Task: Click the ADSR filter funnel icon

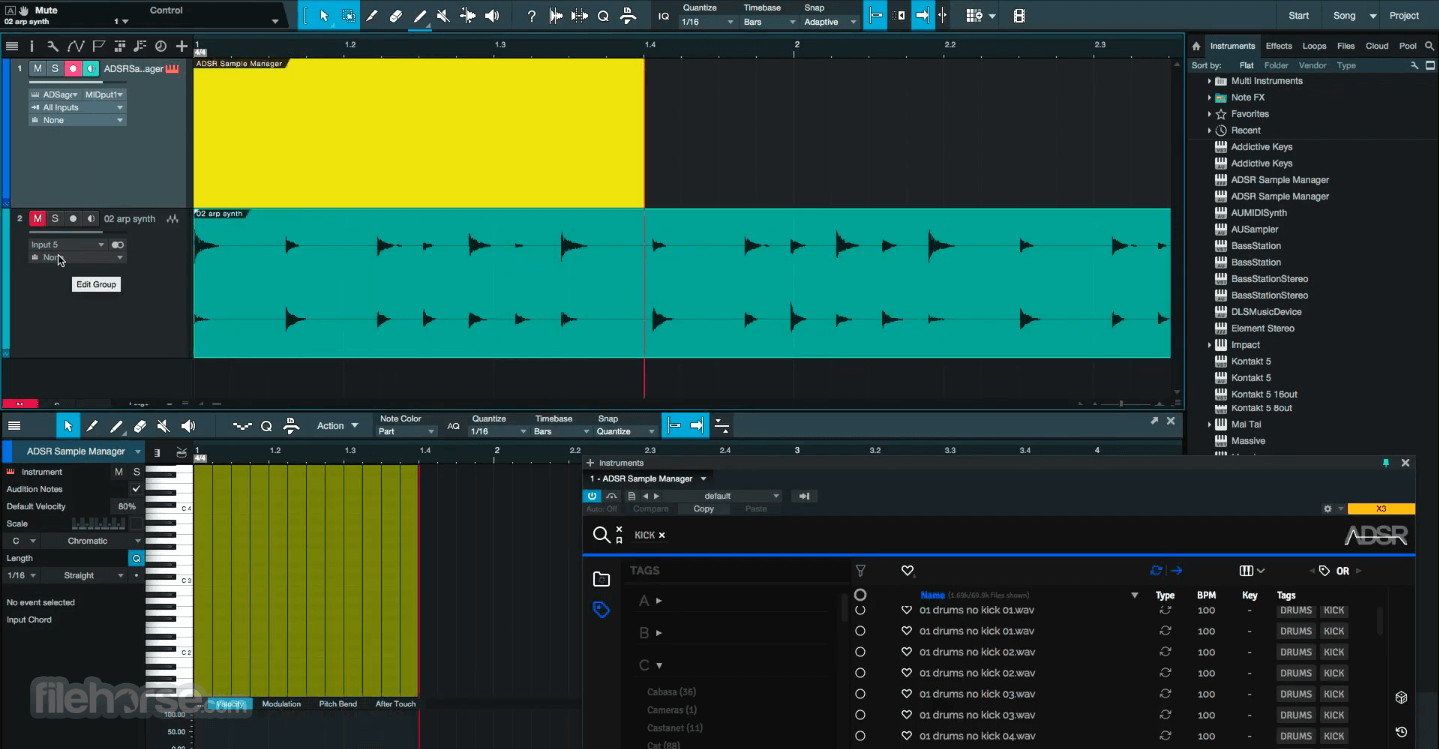Action: click(x=860, y=571)
